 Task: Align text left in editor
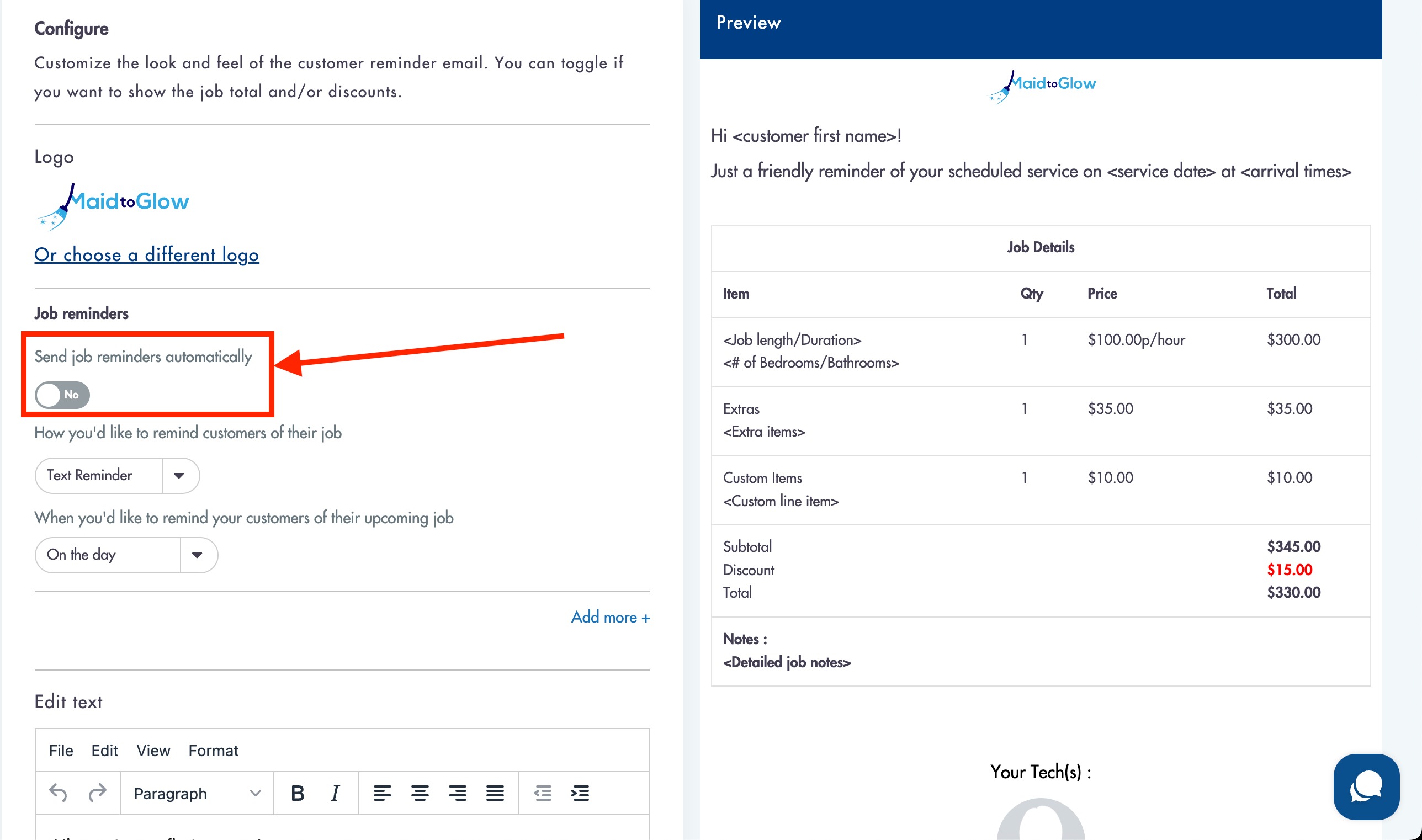(382, 793)
